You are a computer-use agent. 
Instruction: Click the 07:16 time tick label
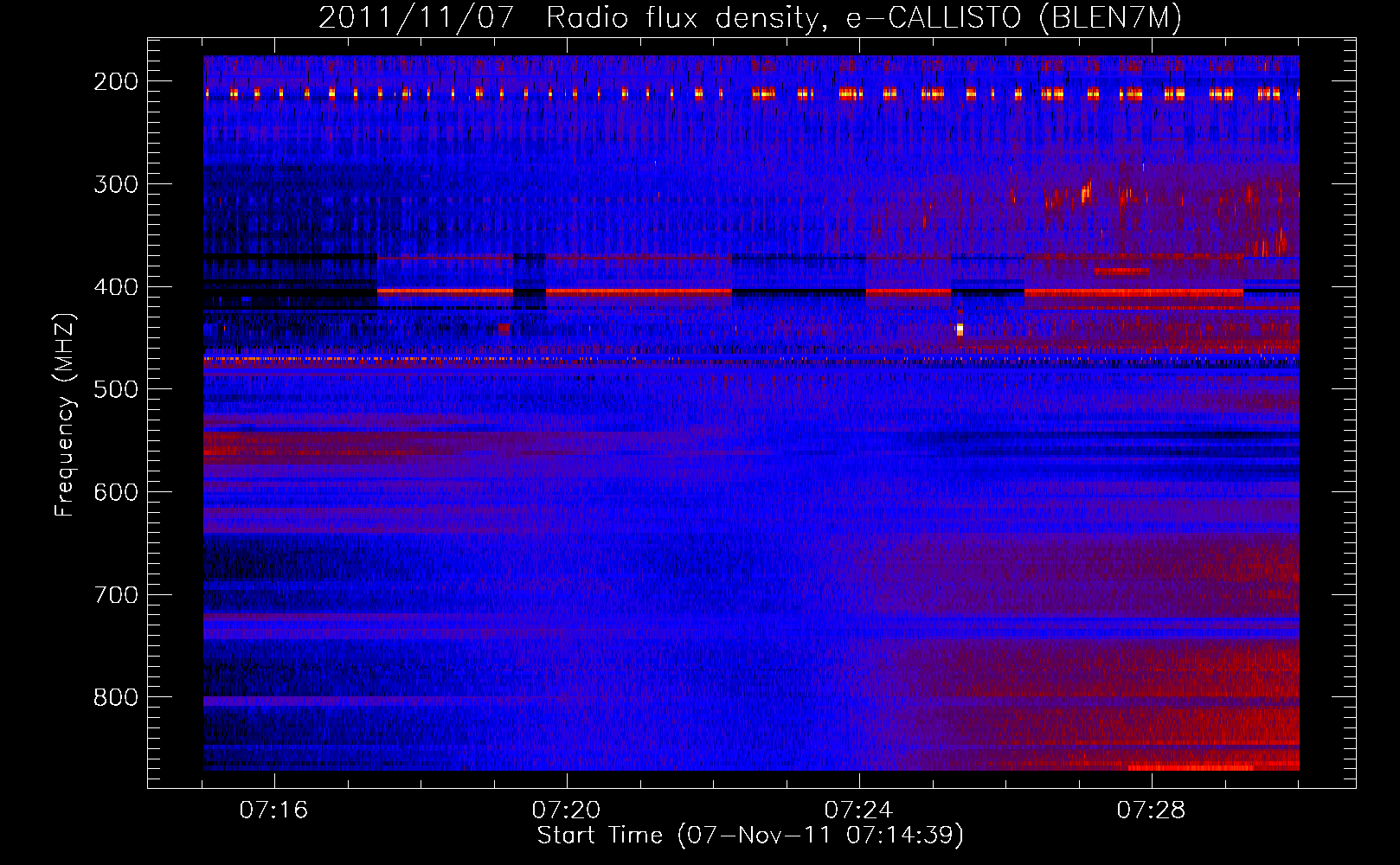274,811
